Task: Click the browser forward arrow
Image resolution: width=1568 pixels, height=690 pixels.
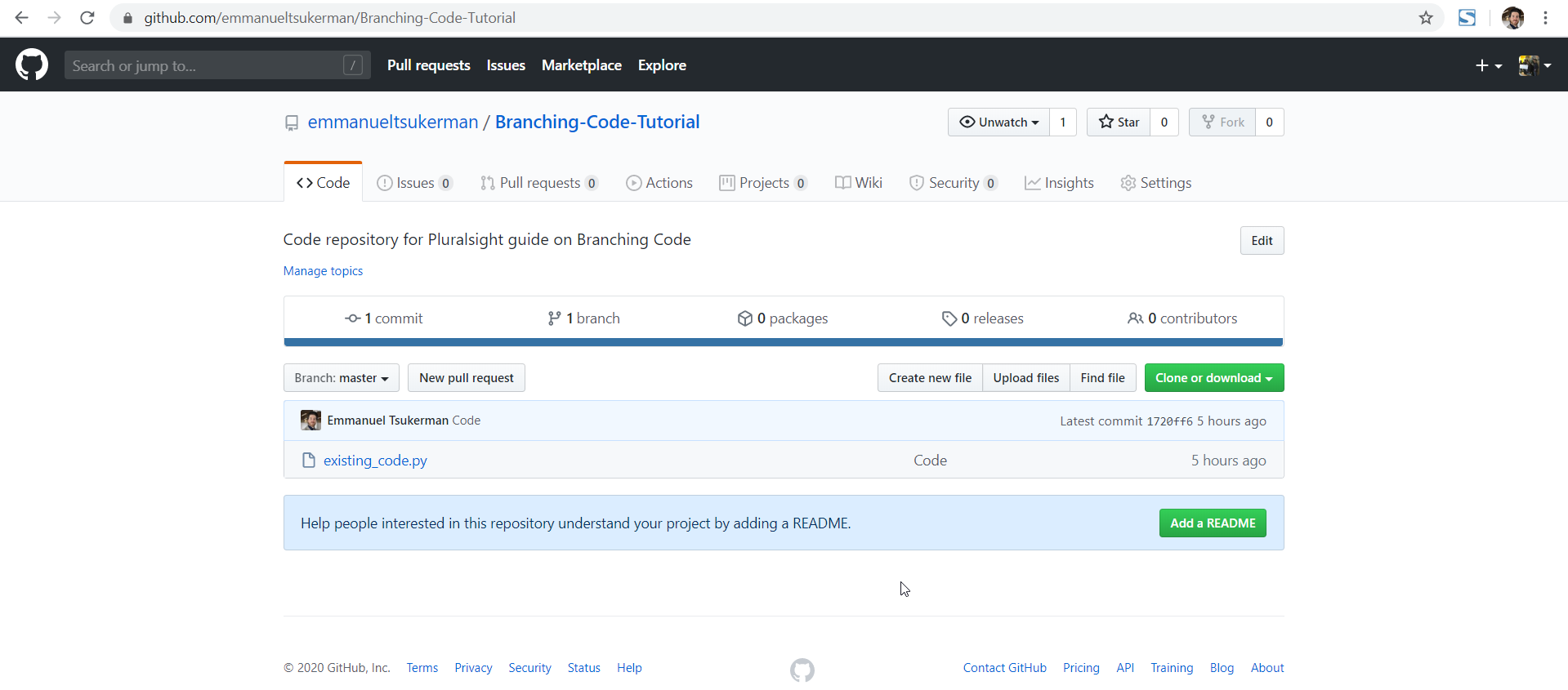Action: tap(55, 18)
